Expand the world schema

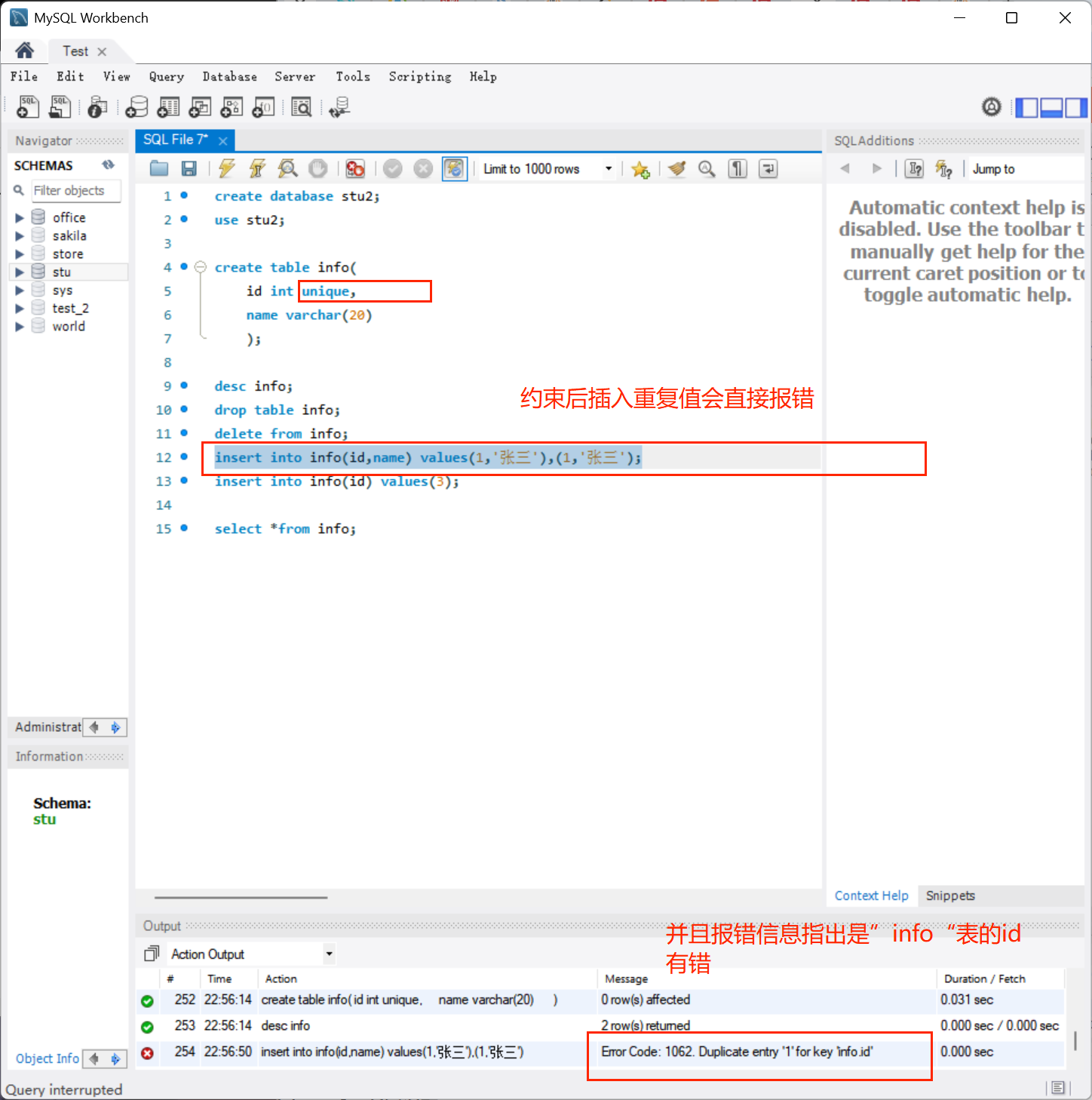tap(20, 326)
